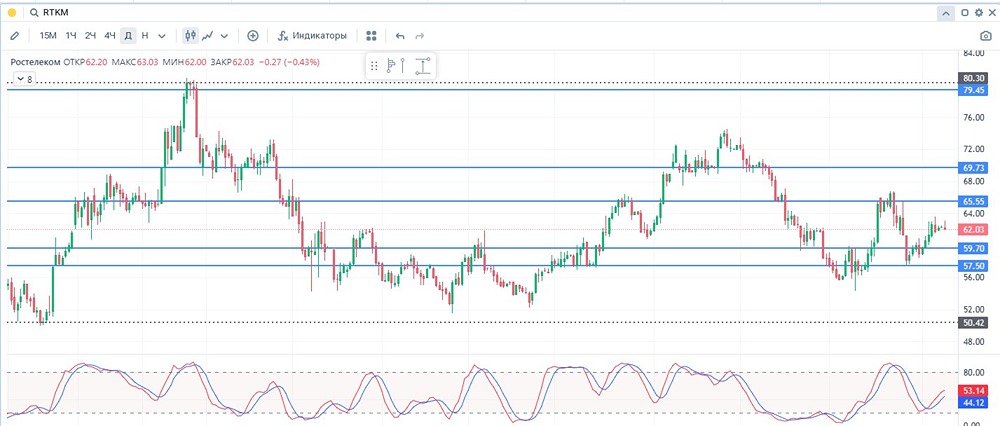Select the Н weekly timeframe tab

145,36
